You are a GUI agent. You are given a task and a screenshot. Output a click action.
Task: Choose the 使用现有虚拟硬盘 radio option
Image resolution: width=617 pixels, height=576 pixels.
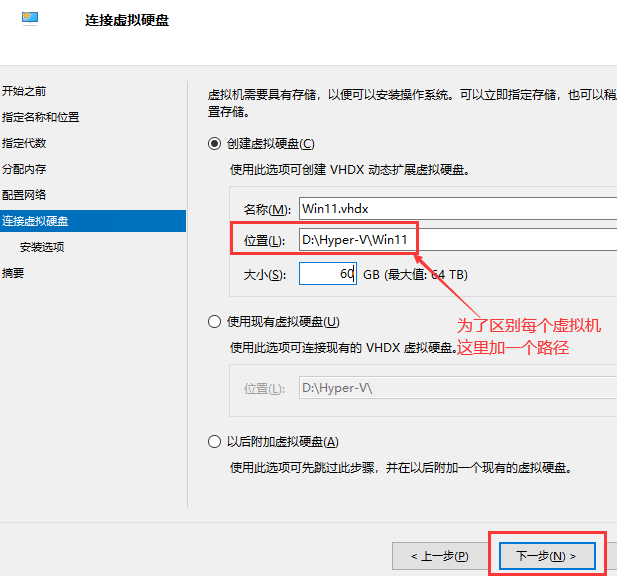(214, 322)
